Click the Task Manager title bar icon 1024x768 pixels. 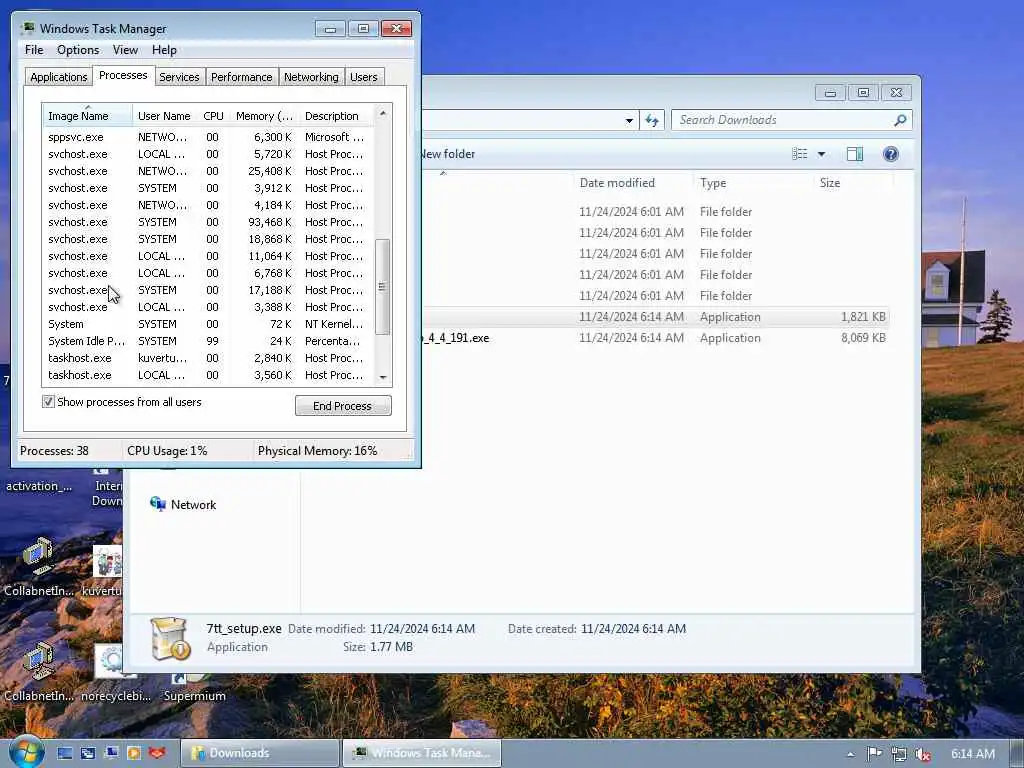27,28
